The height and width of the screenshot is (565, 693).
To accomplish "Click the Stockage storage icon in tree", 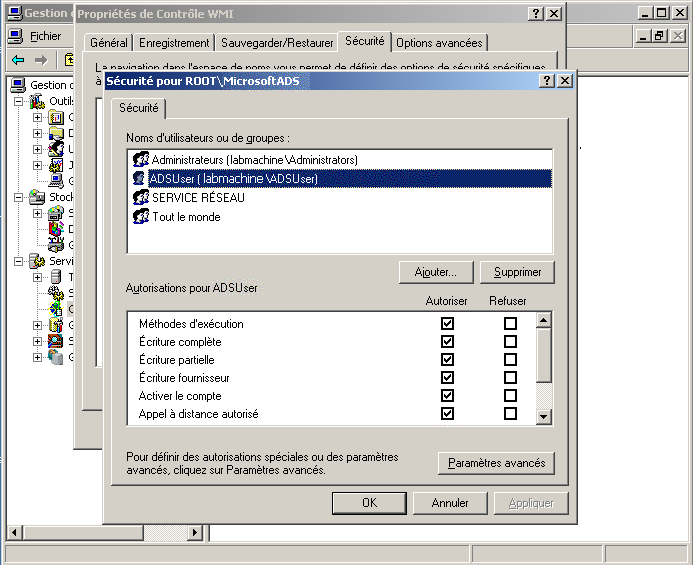I will (37, 197).
